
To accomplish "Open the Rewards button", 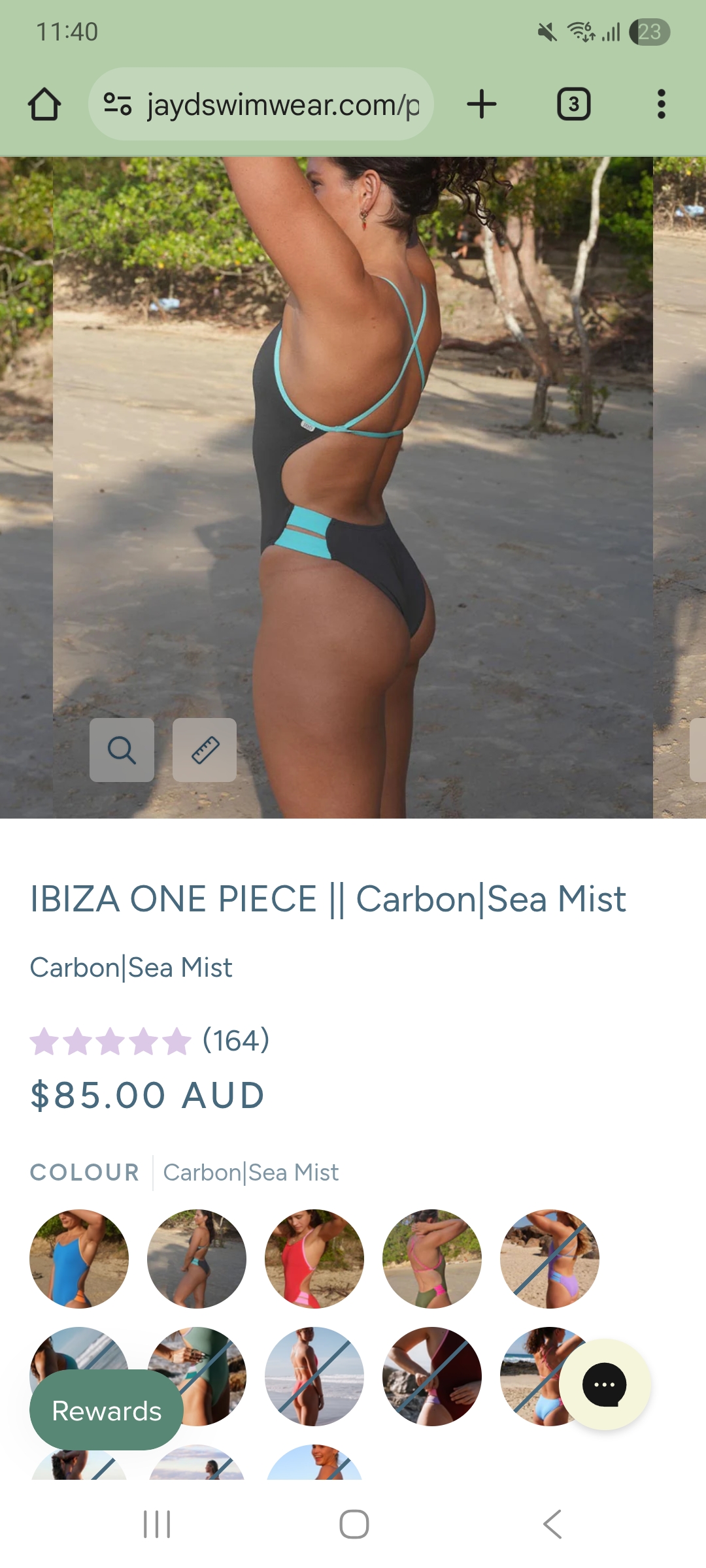I will click(107, 1410).
